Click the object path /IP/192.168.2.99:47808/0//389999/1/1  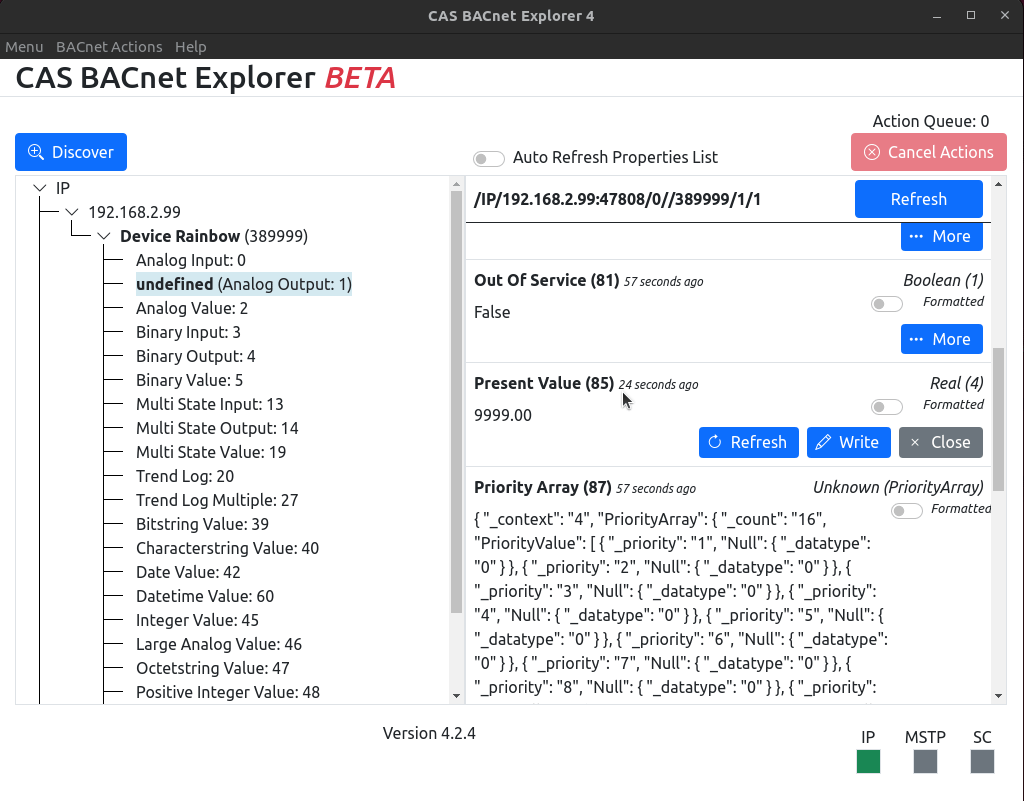(x=617, y=199)
